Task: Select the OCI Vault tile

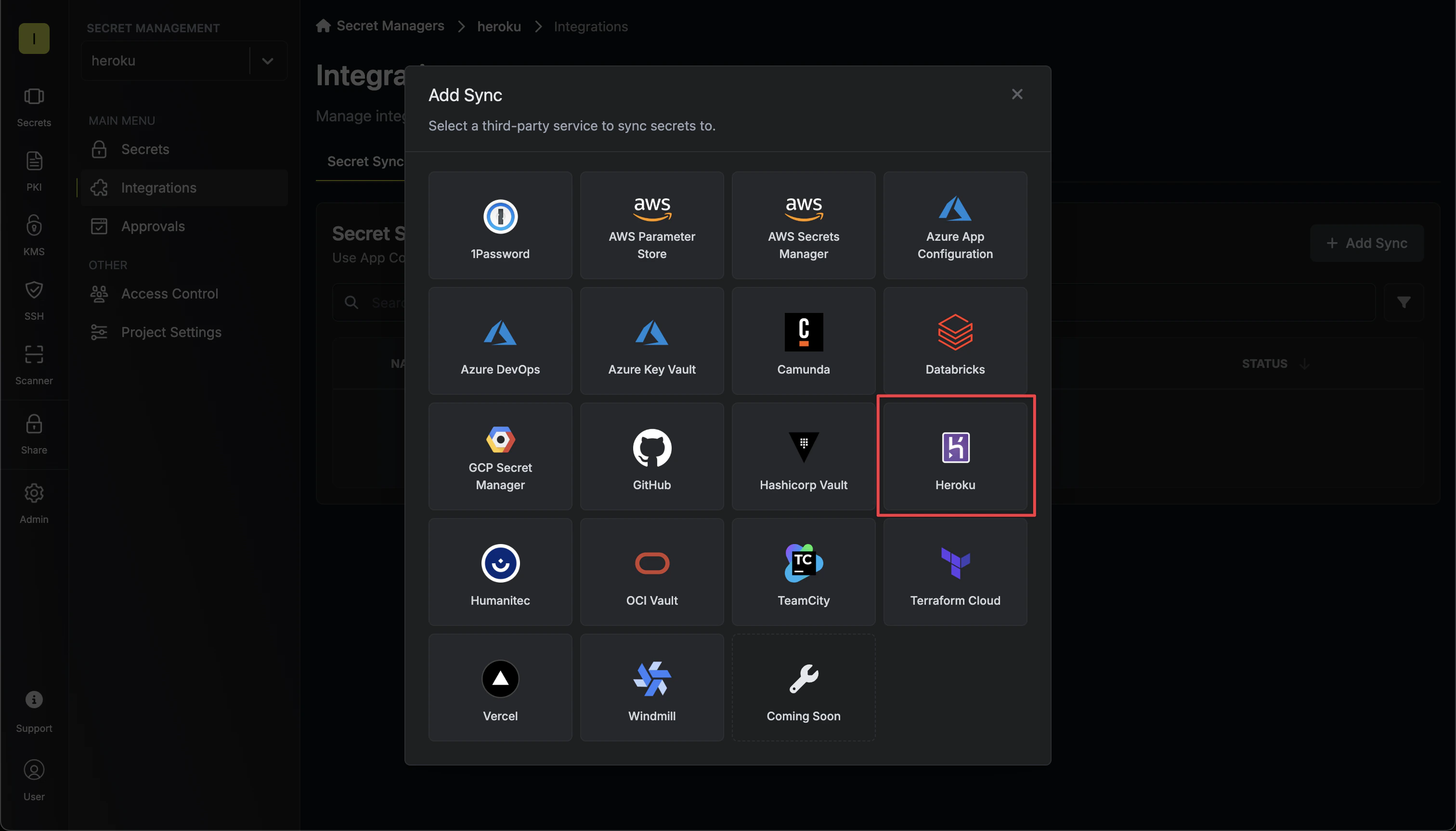Action: point(652,572)
